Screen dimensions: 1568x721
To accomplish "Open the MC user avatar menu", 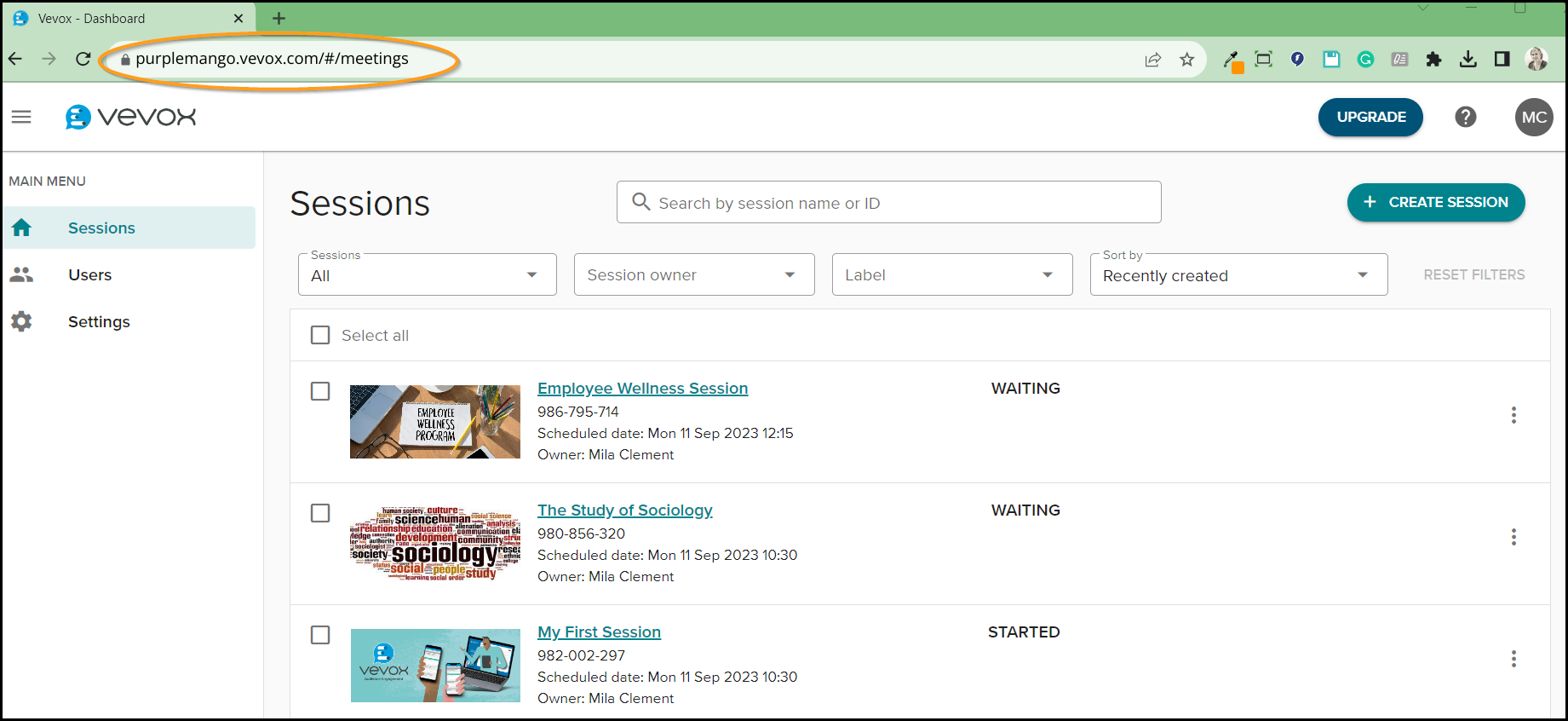I will point(1534,117).
